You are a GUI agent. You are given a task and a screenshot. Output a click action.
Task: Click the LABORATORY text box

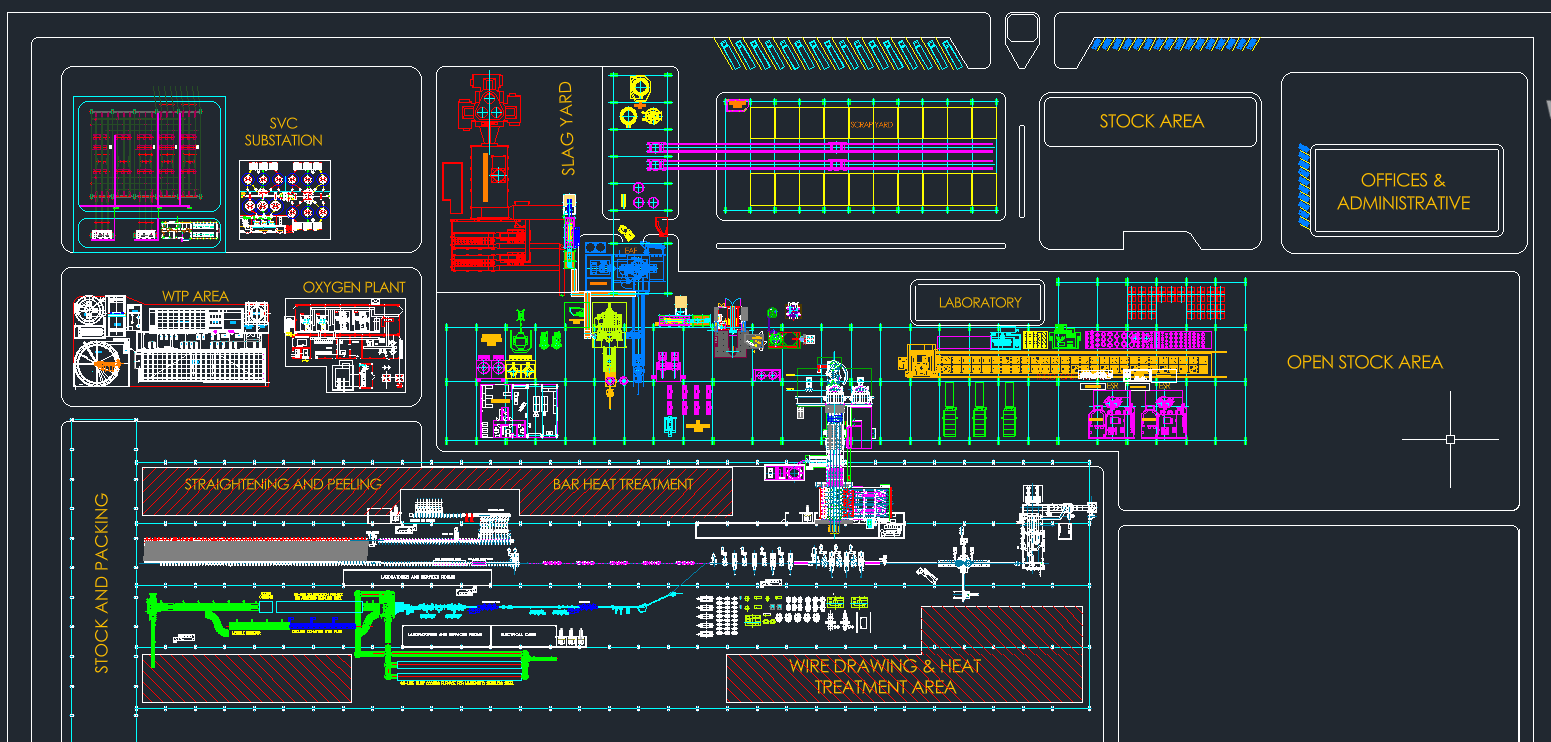[978, 302]
